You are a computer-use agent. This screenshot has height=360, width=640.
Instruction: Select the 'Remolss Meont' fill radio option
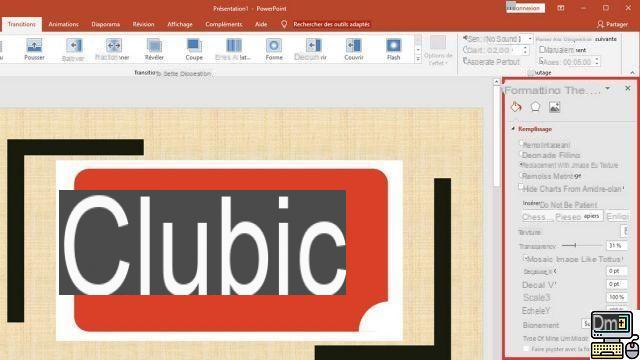point(521,175)
